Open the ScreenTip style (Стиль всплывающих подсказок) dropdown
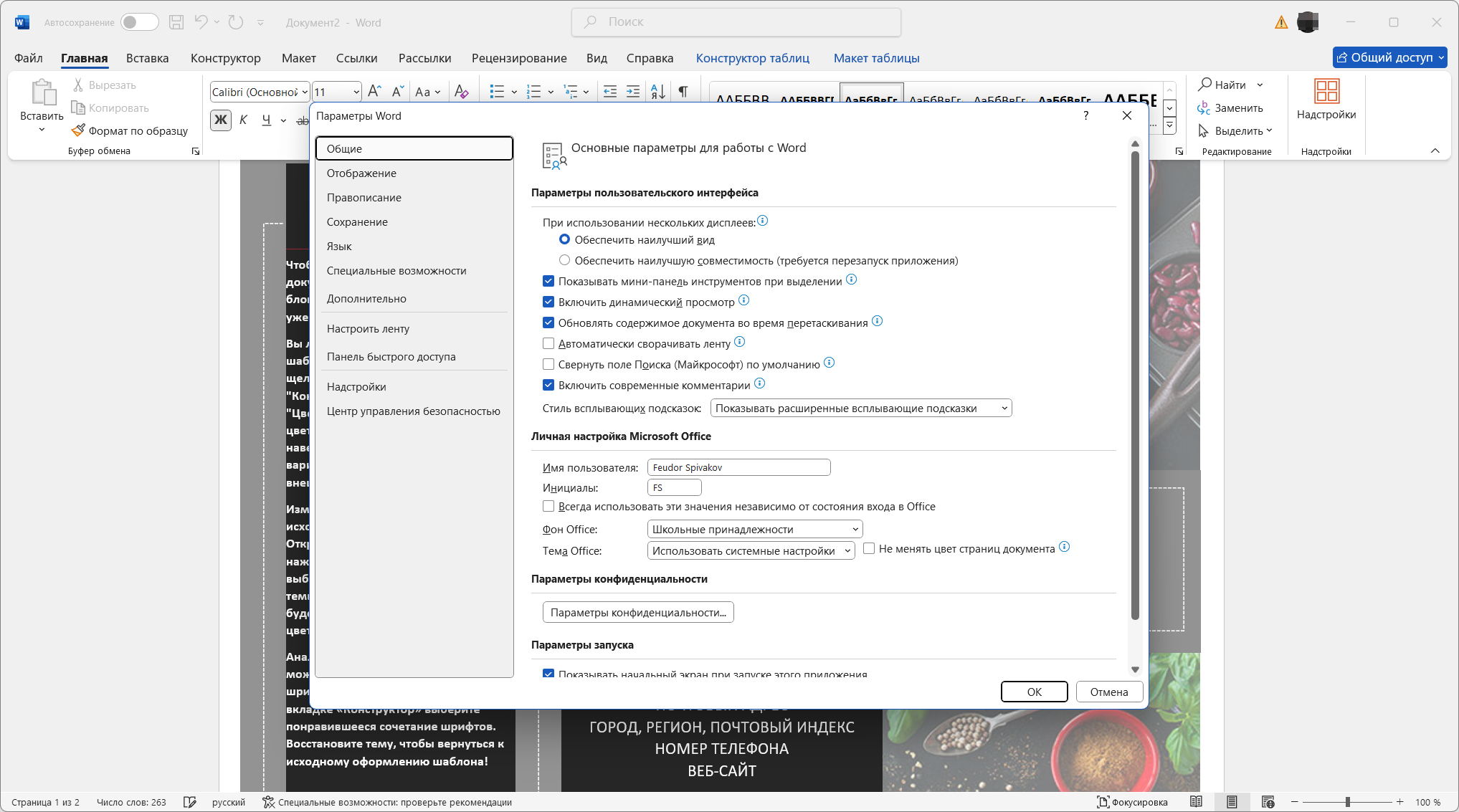 point(861,408)
